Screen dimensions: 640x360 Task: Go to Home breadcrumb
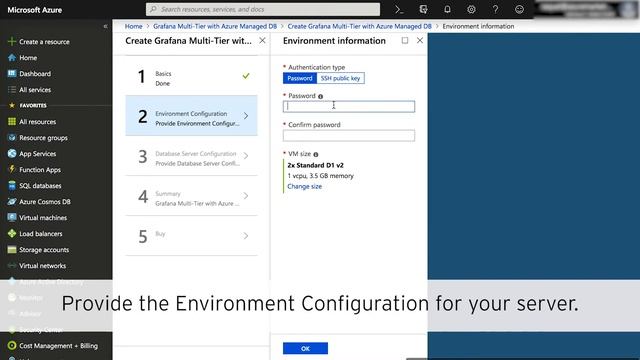[x=133, y=26]
